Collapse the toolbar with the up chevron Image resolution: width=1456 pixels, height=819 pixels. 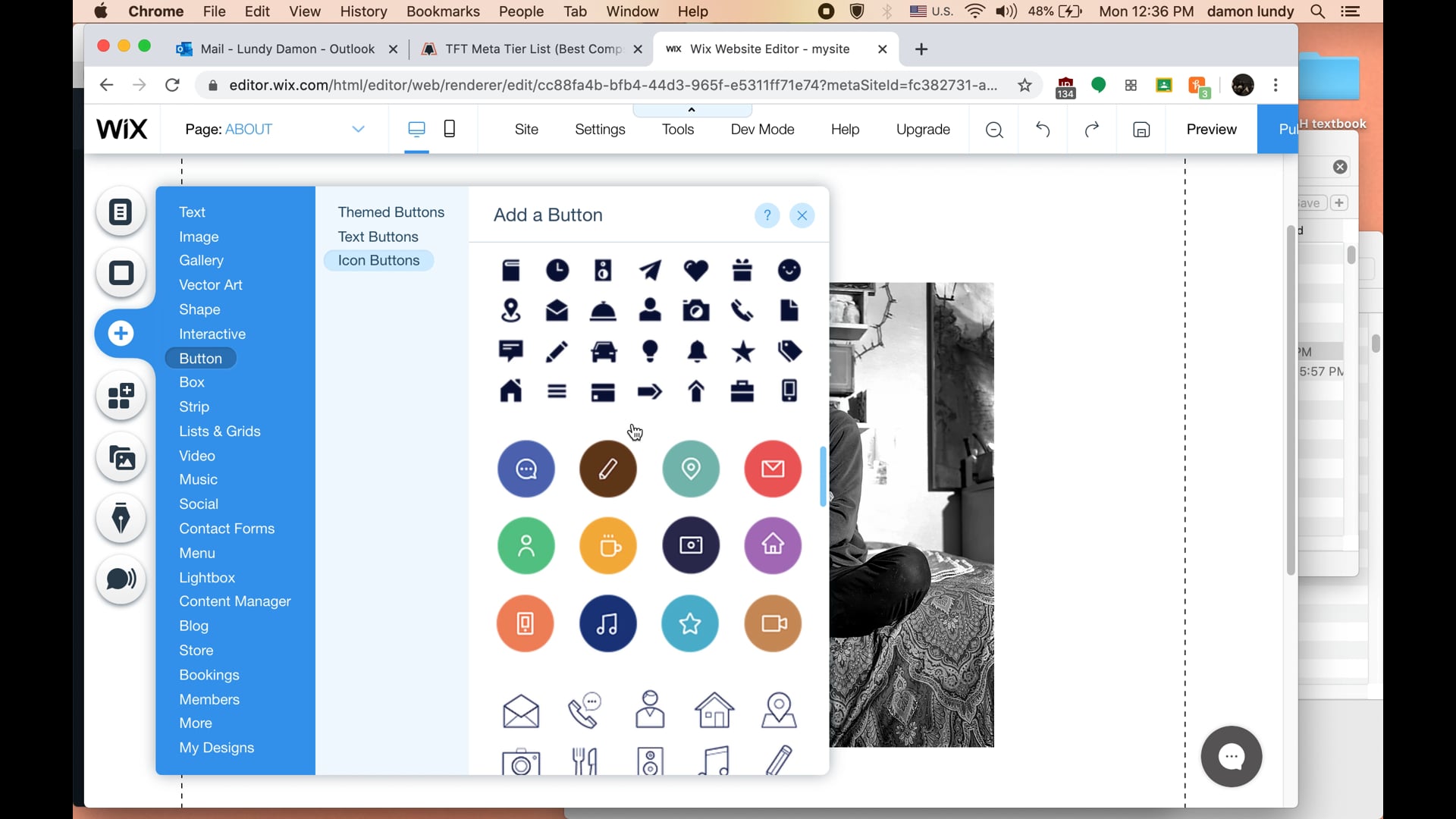click(x=692, y=109)
